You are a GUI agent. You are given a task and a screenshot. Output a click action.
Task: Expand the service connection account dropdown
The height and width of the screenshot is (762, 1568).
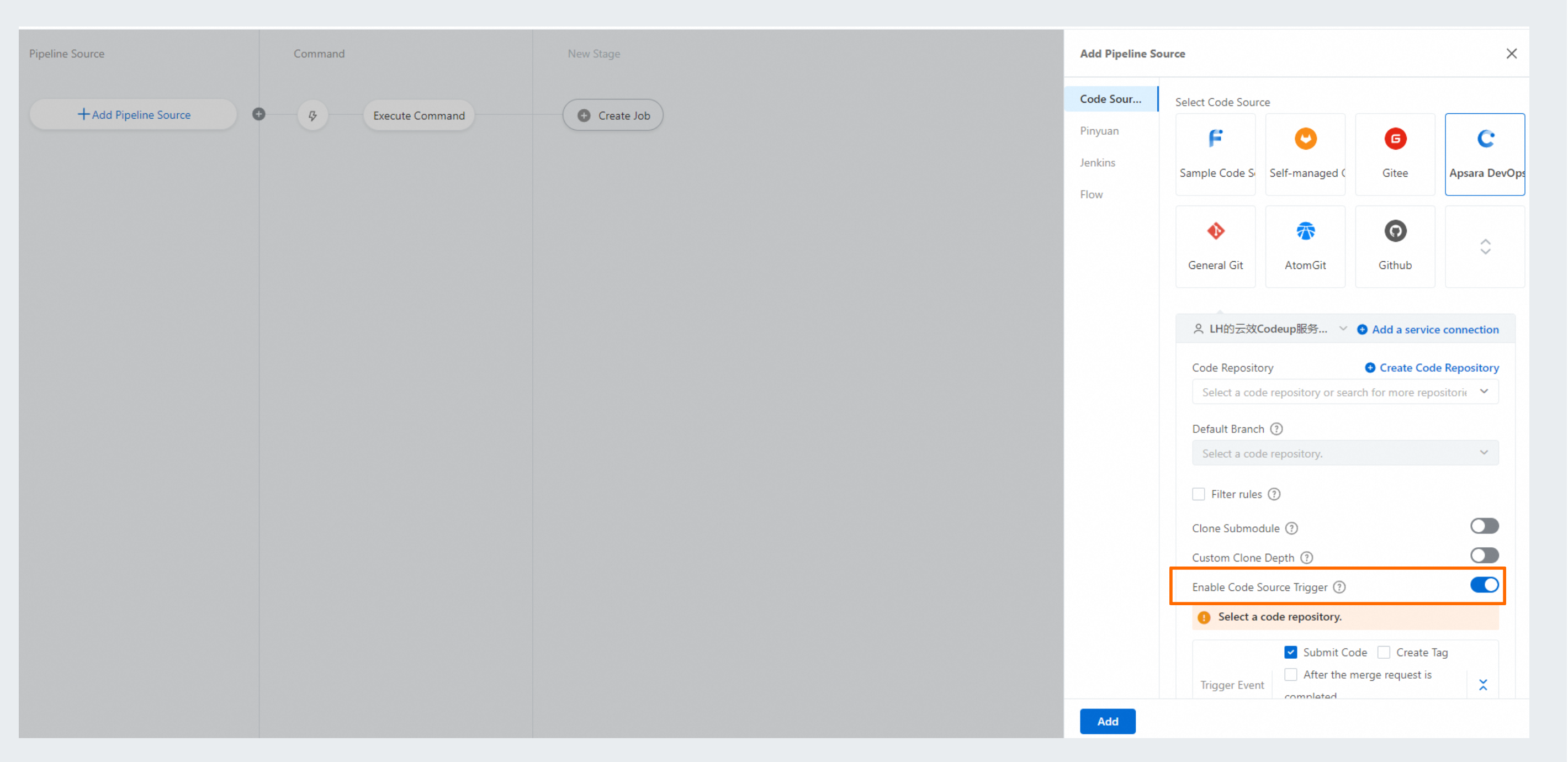point(1269,329)
